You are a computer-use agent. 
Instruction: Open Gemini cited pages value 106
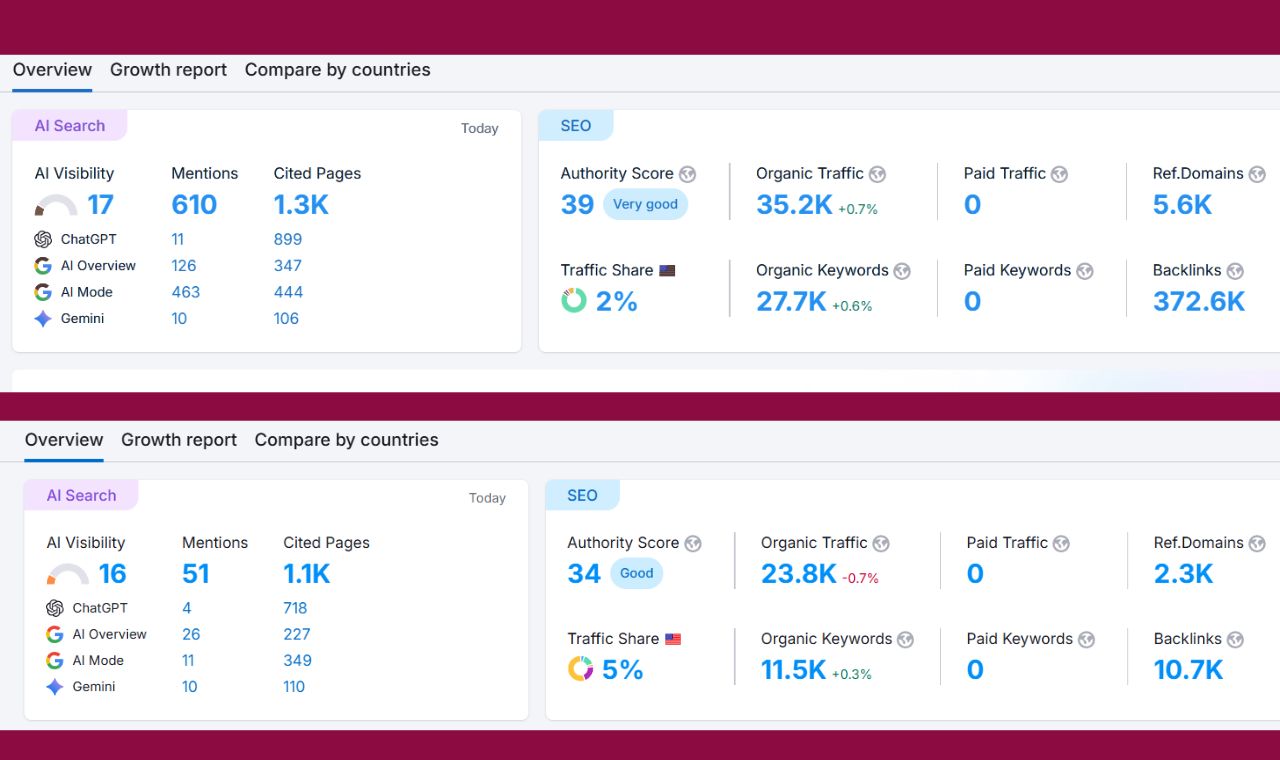tap(286, 319)
